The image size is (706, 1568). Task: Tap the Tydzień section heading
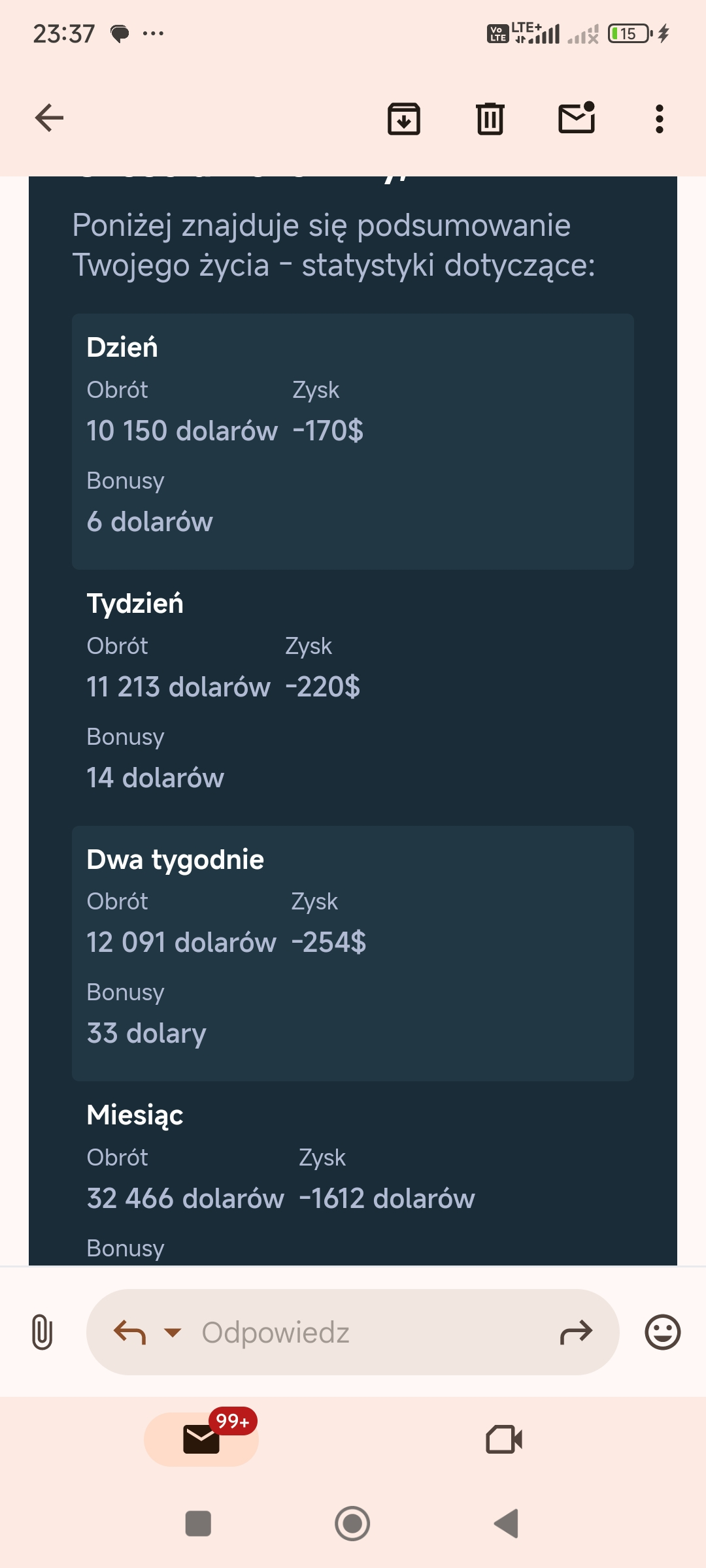pos(135,604)
